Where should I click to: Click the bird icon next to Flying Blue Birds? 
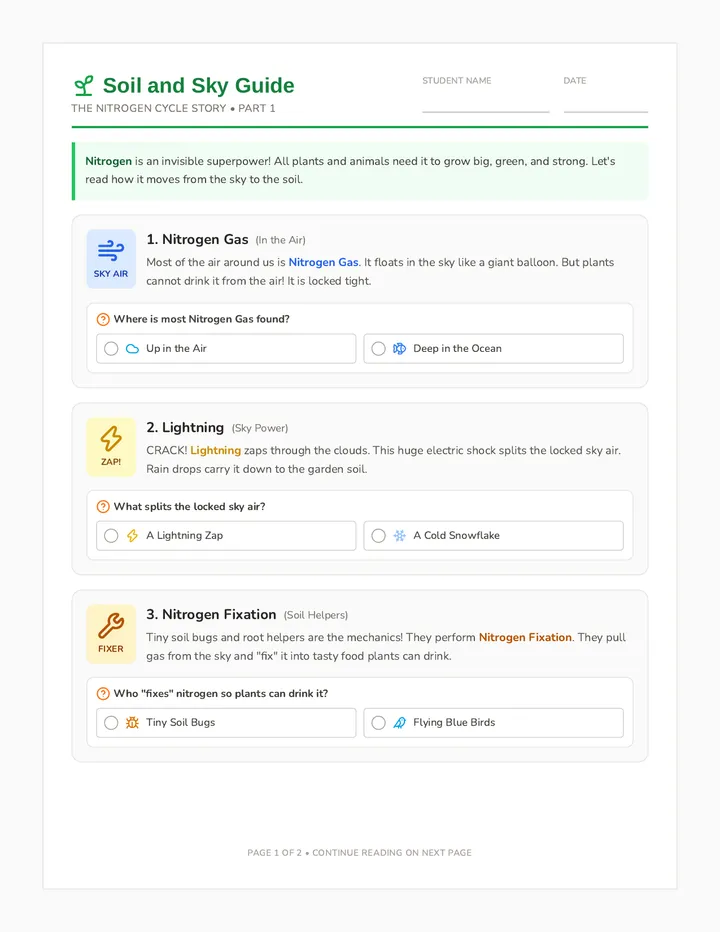click(x=400, y=723)
